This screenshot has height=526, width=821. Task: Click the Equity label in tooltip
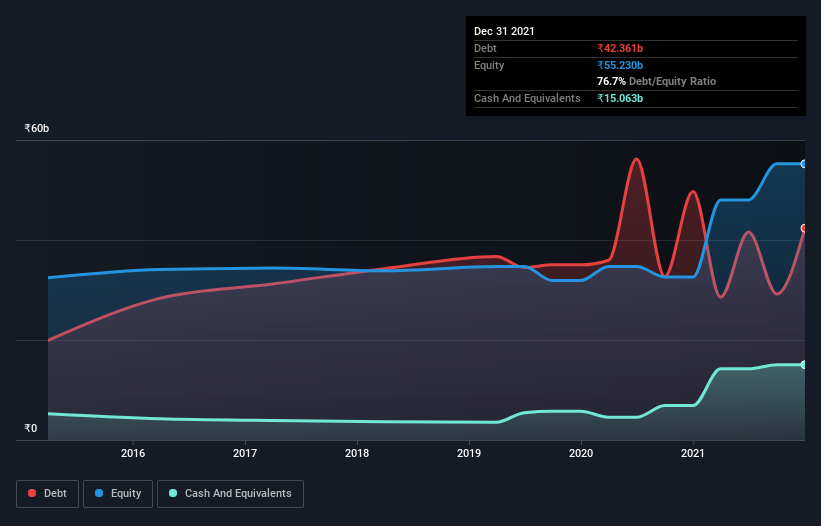tap(489, 65)
